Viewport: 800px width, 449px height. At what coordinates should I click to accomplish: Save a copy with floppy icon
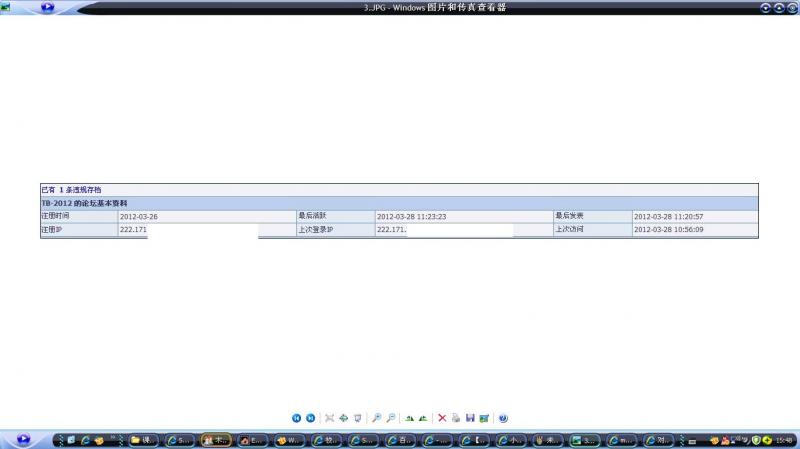click(x=470, y=418)
